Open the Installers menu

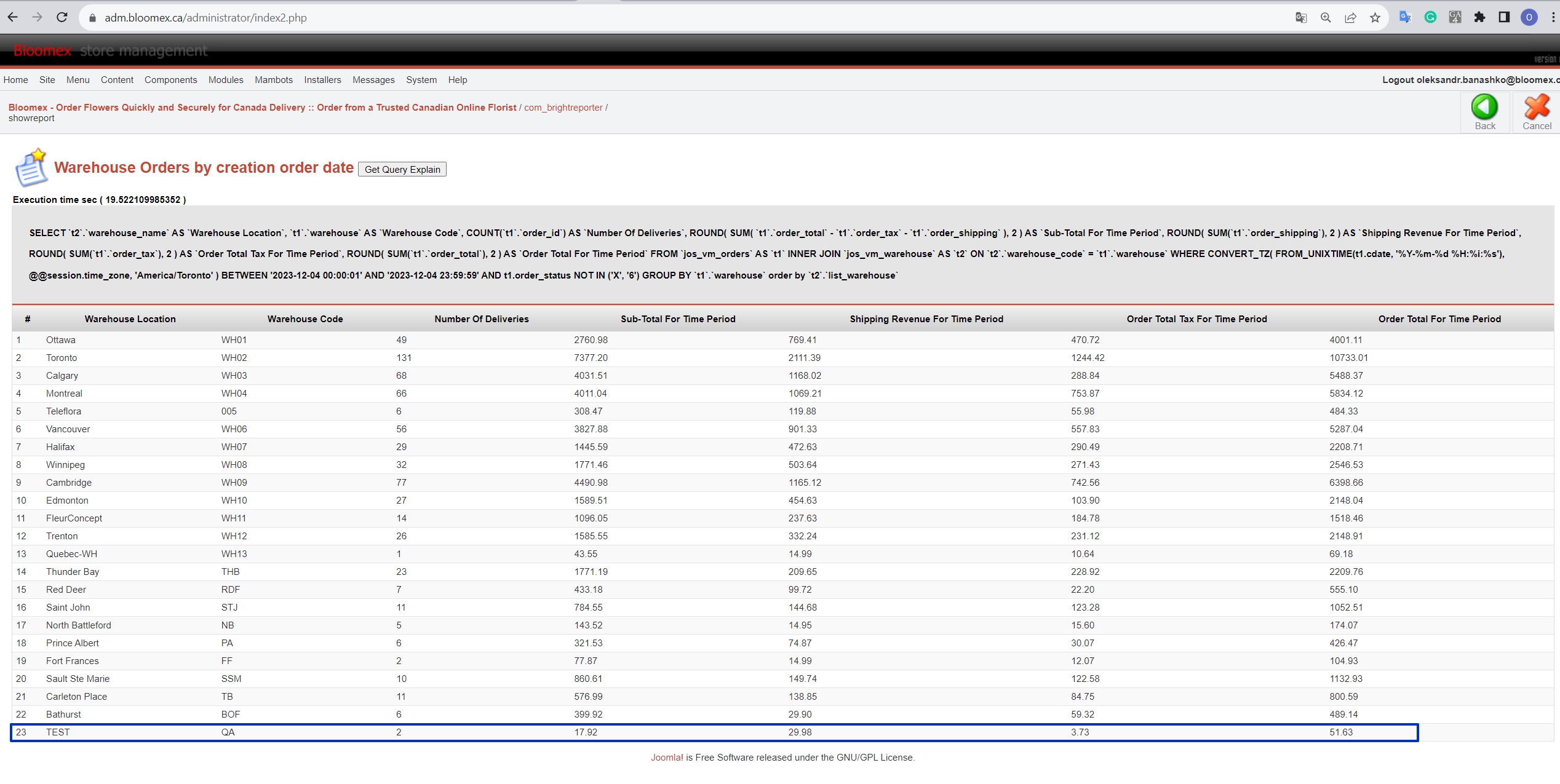[322, 80]
